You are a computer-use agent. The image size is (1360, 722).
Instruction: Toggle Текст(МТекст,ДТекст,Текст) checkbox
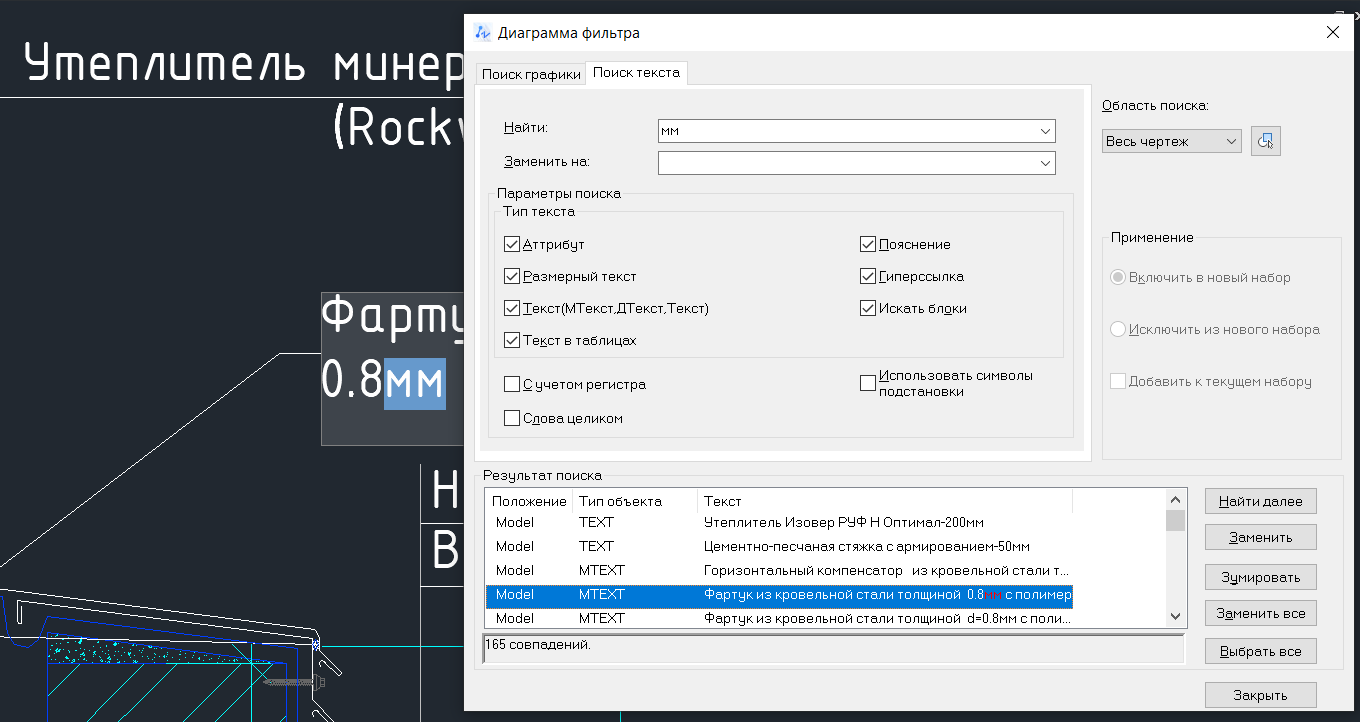[x=512, y=308]
